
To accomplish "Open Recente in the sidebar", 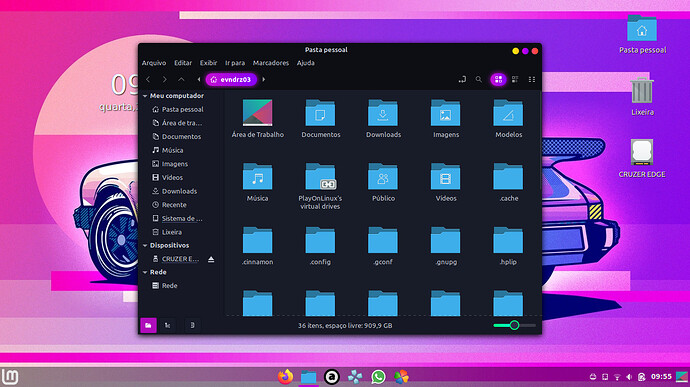I will coord(169,205).
